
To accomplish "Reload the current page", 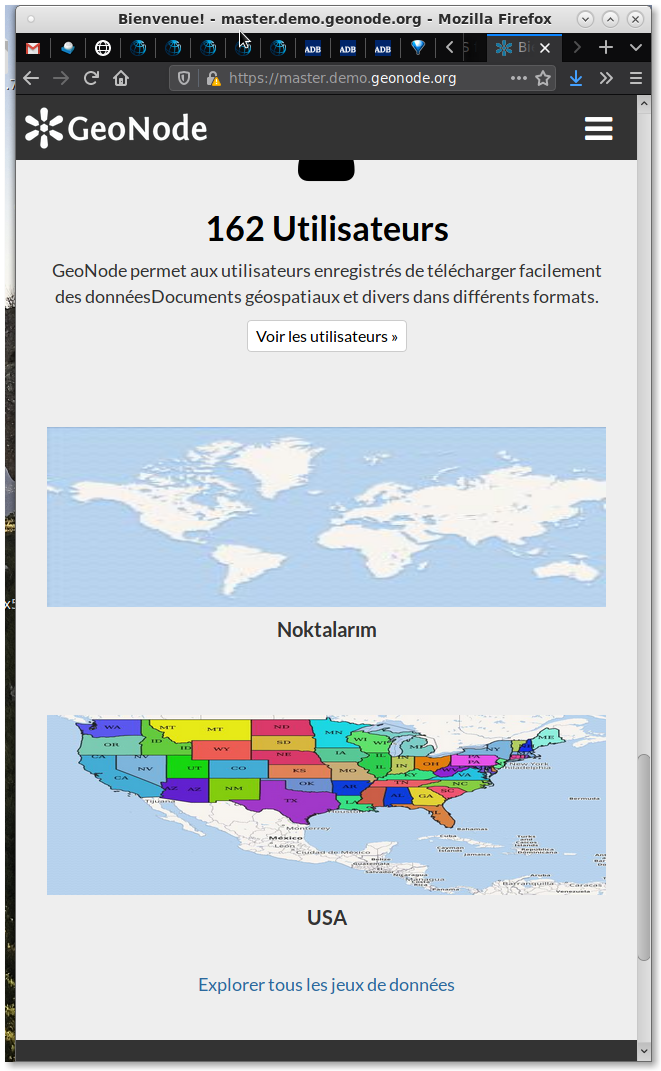I will pyautogui.click(x=92, y=79).
